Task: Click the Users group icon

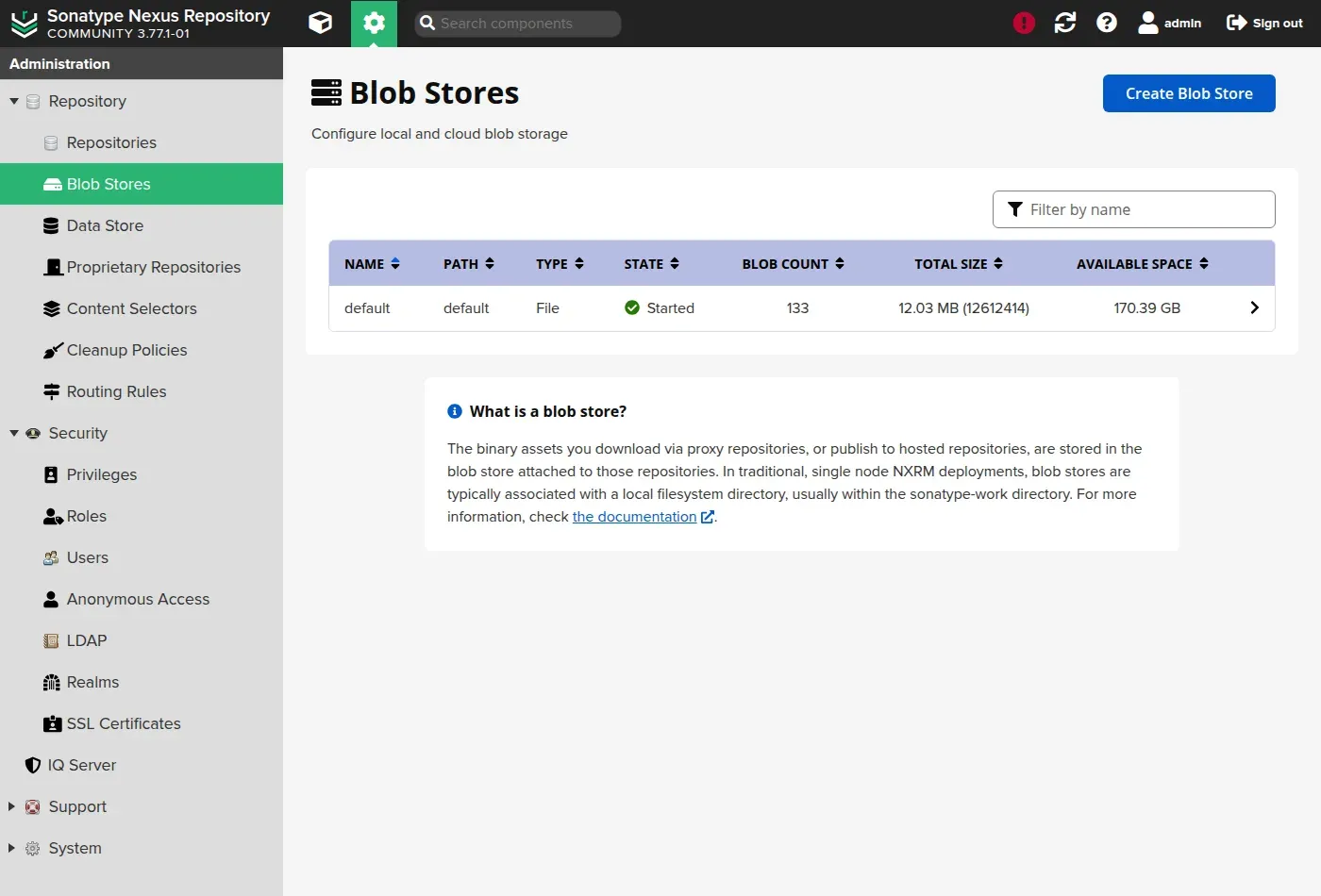Action: [51, 557]
